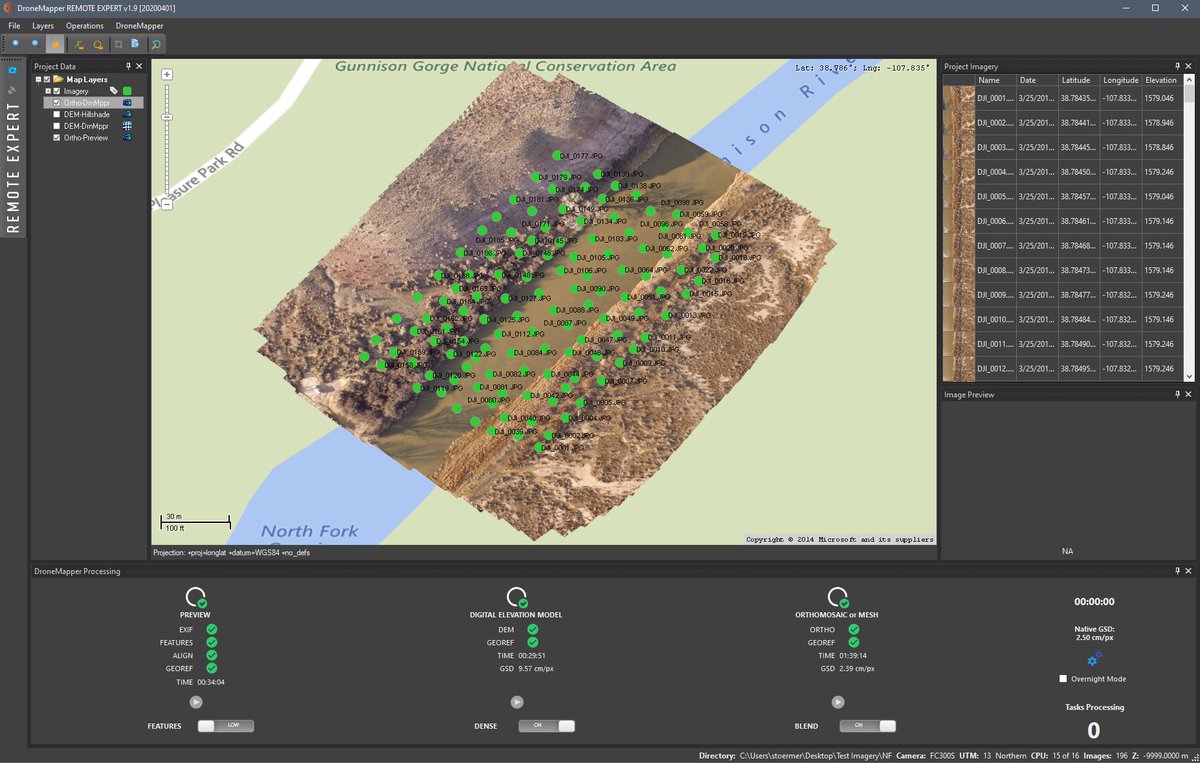The width and height of the screenshot is (1200, 763).
Task: Pin the Project Imagery panel
Action: tap(1177, 66)
